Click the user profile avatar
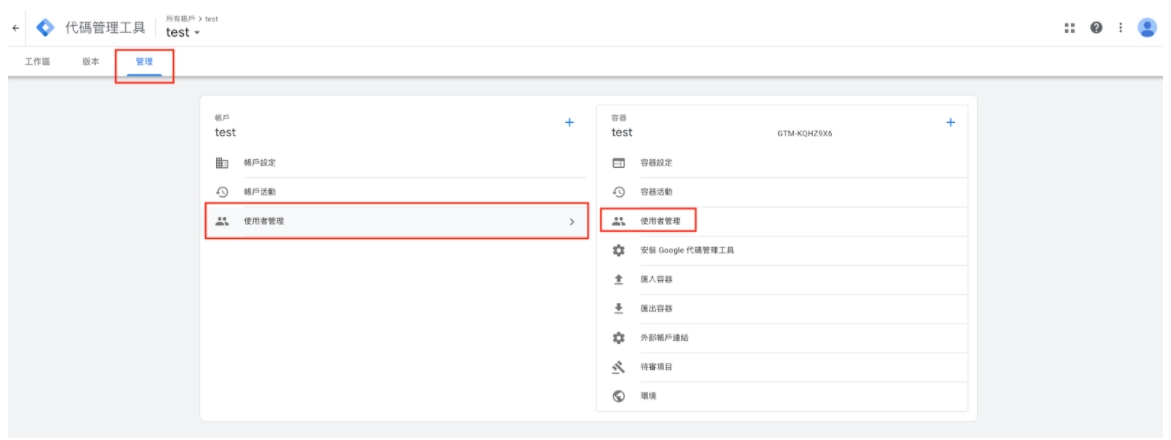This screenshot has width=1171, height=440. [1147, 27]
